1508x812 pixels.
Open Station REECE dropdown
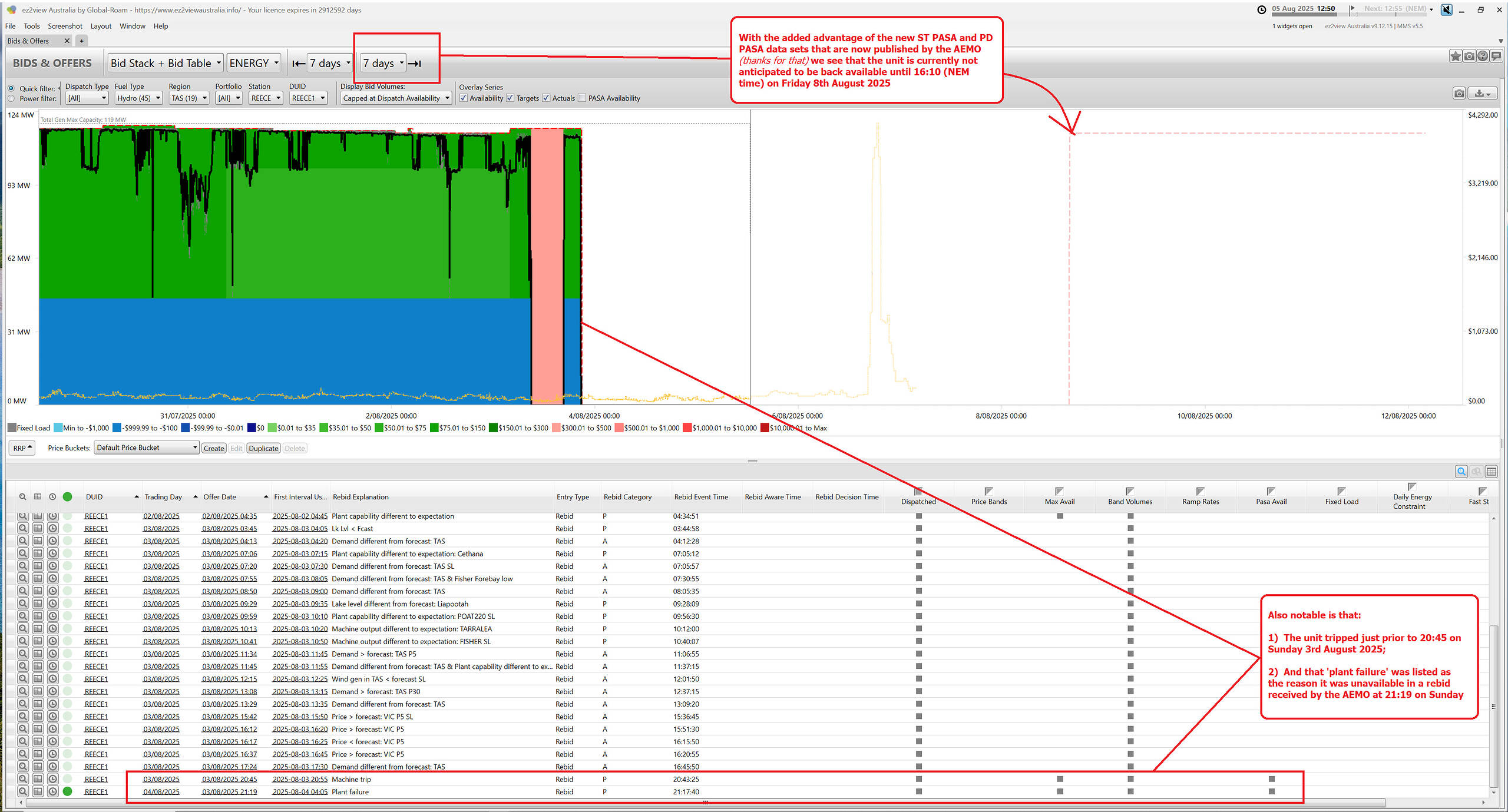266,98
